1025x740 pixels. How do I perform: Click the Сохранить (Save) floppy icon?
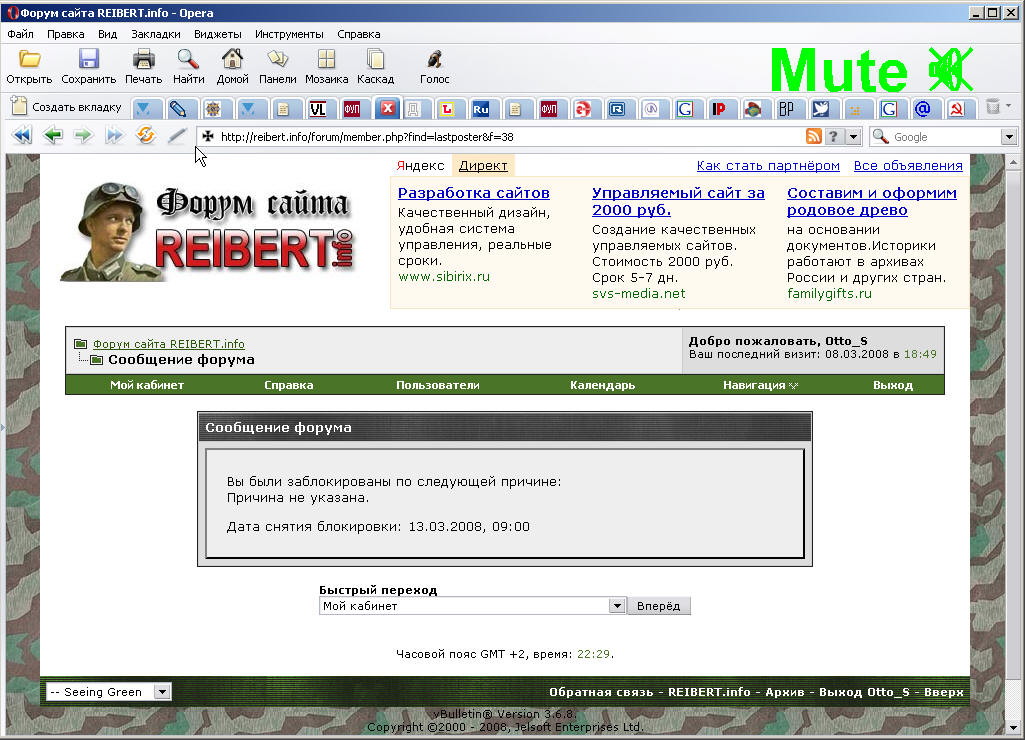(88, 60)
